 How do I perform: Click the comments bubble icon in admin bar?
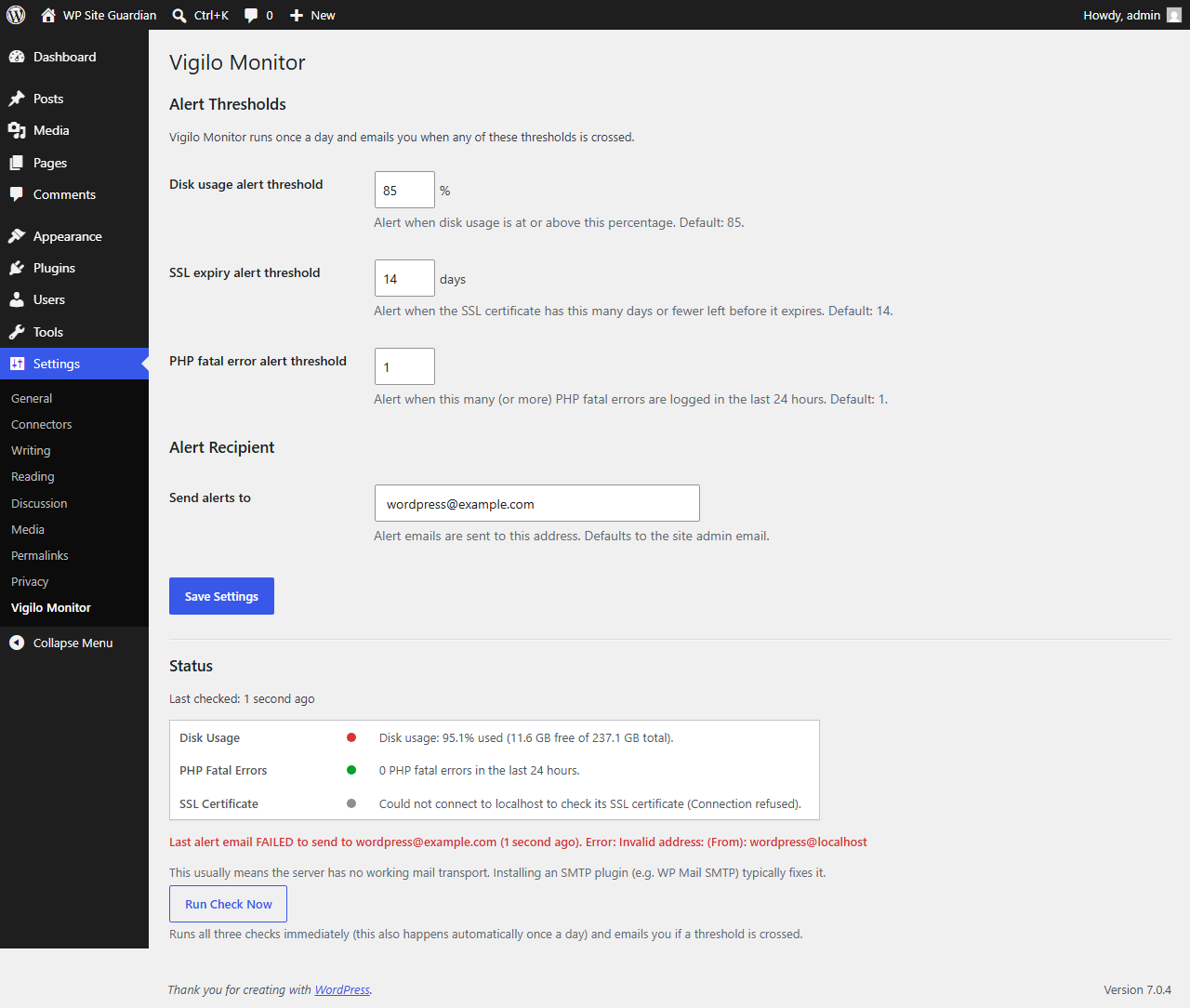tap(251, 16)
